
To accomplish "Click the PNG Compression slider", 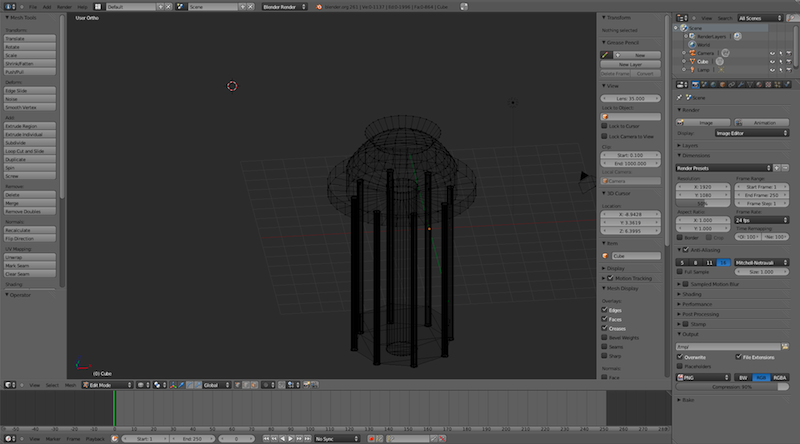I will 732,387.
